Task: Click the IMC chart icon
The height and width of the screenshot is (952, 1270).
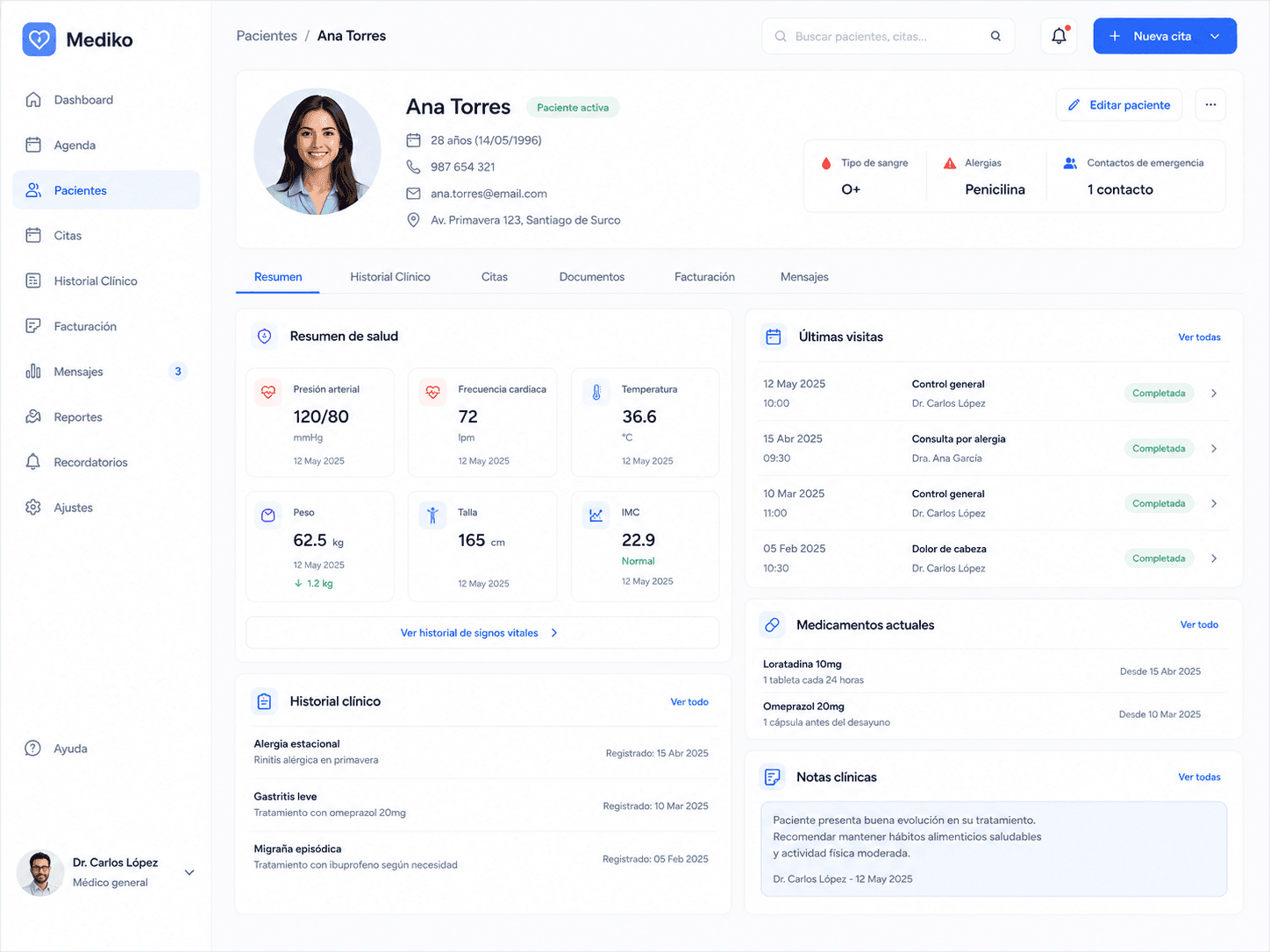Action: coord(596,515)
